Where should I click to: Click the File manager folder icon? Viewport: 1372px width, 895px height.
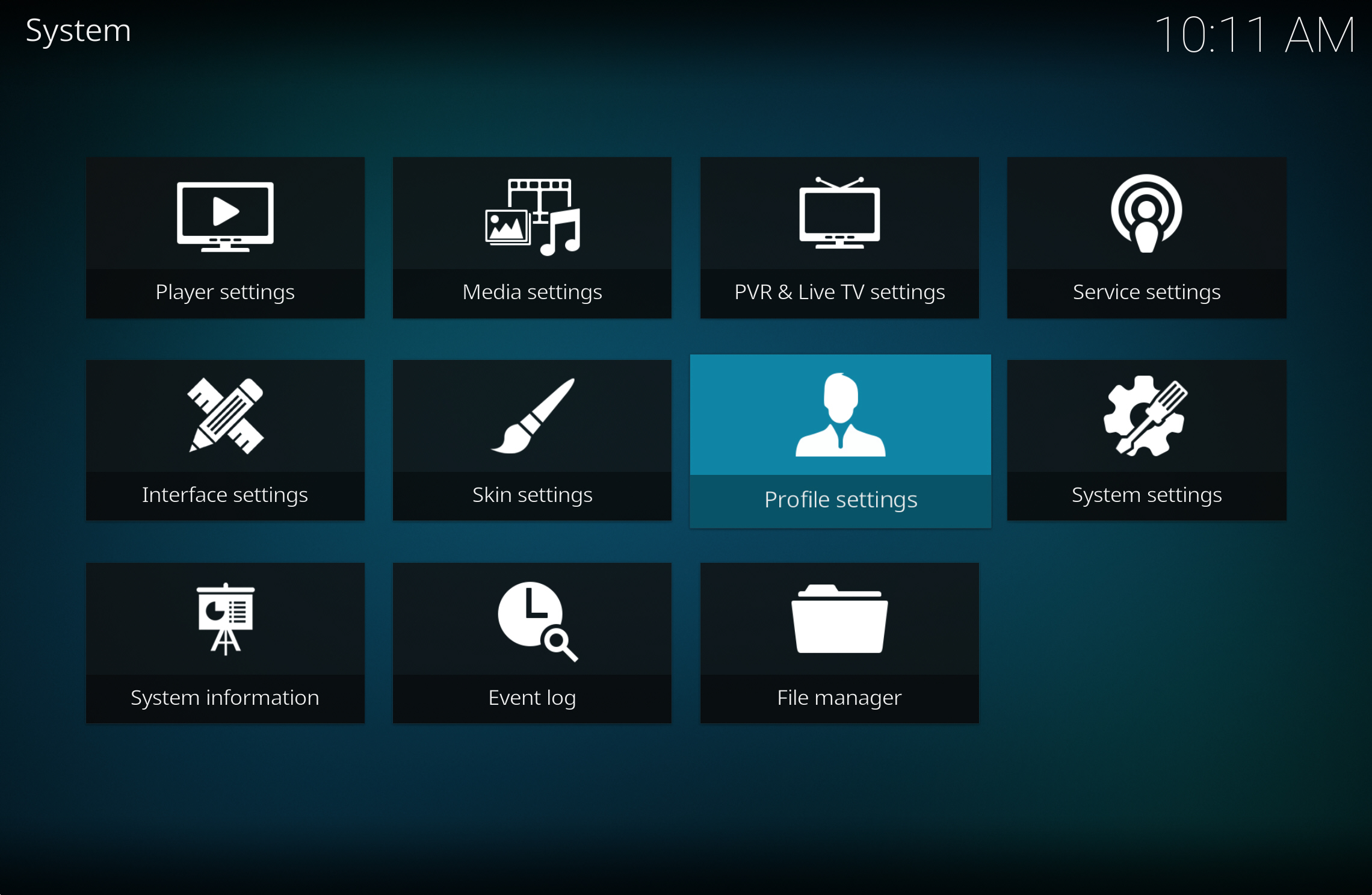pyautogui.click(x=839, y=621)
